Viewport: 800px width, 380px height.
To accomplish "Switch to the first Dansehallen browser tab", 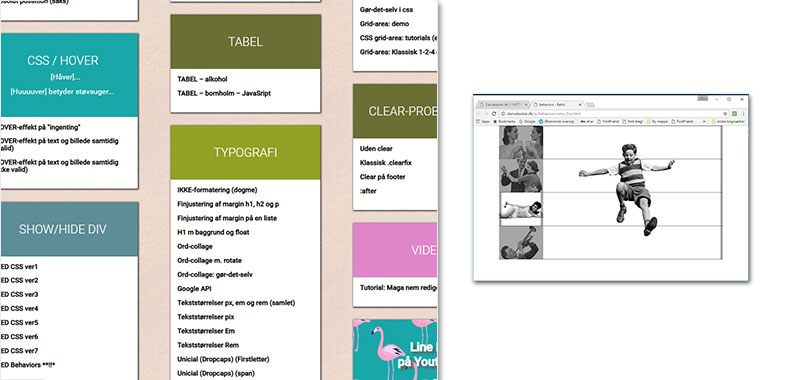I will click(x=503, y=105).
